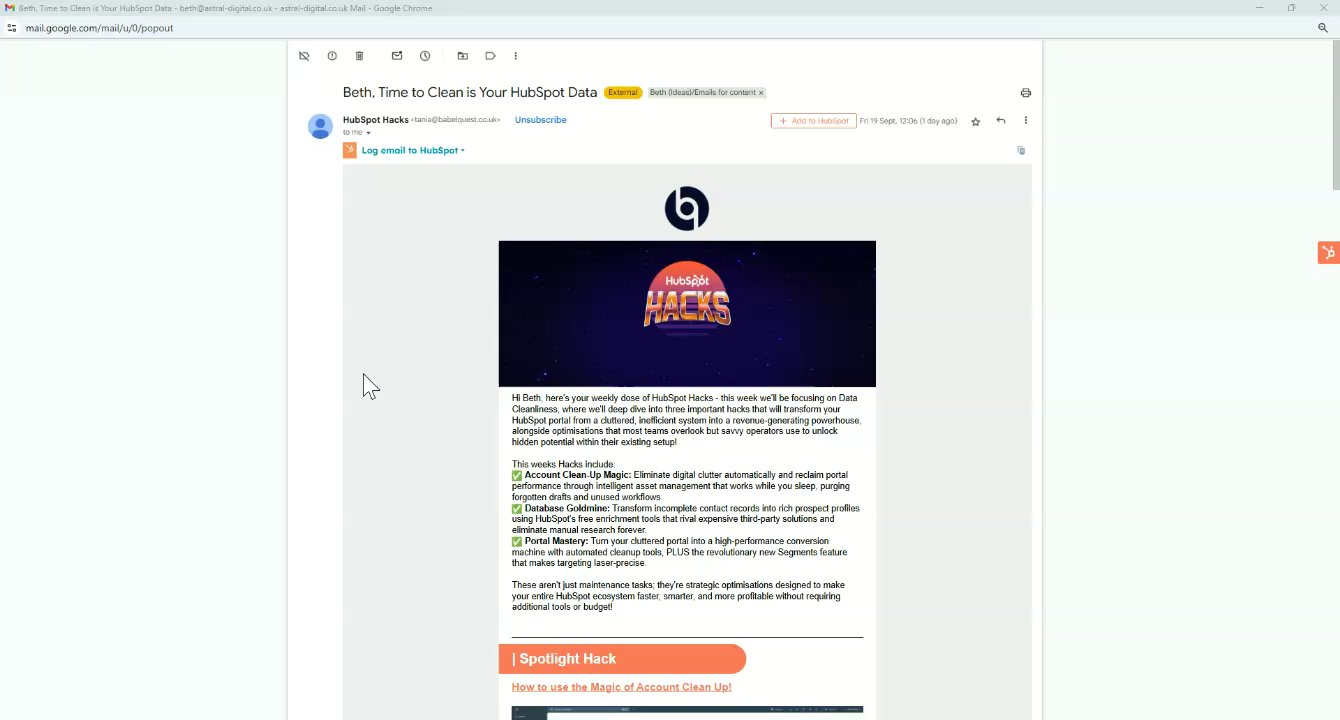The image size is (1340, 720).
Task: Expand the 'to me' recipient details arrow
Action: 368,133
